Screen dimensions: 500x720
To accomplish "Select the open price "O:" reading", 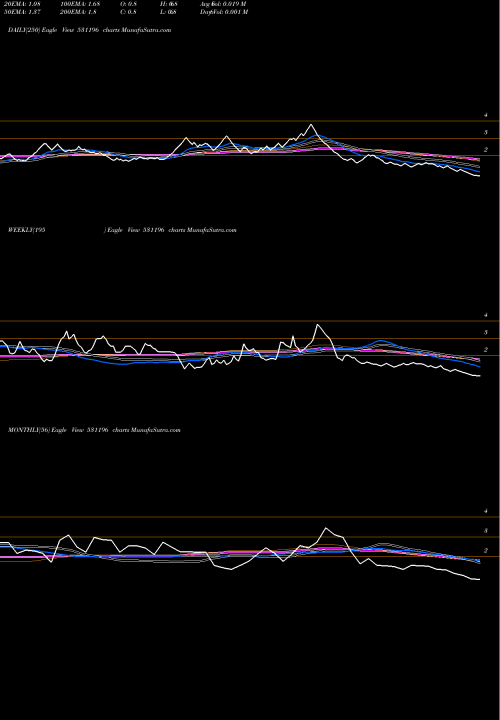I will [x=129, y=4].
